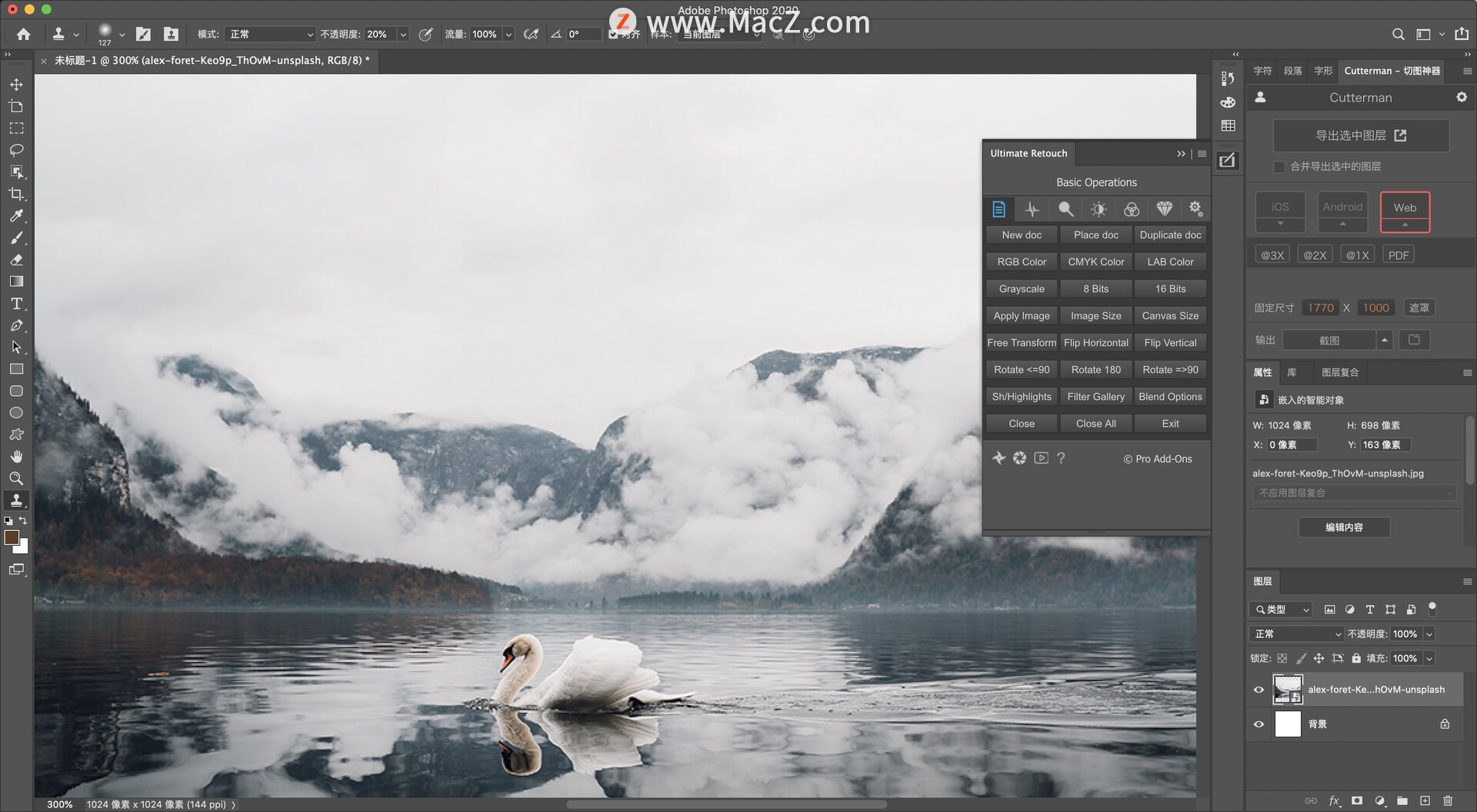
Task: Select the Pen tool
Action: [16, 325]
